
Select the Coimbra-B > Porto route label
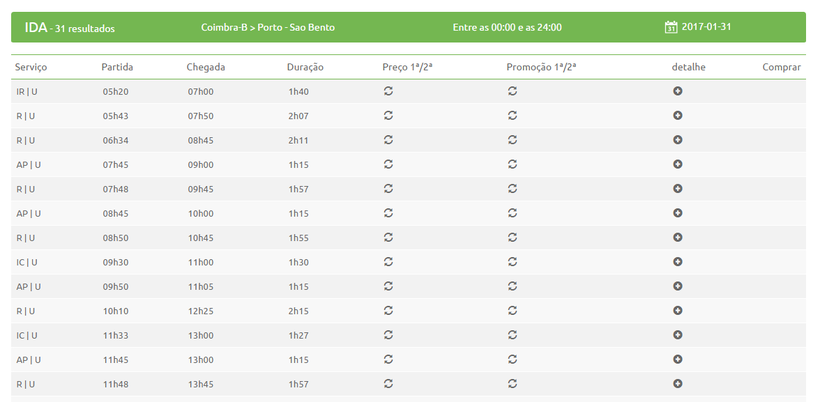267,27
